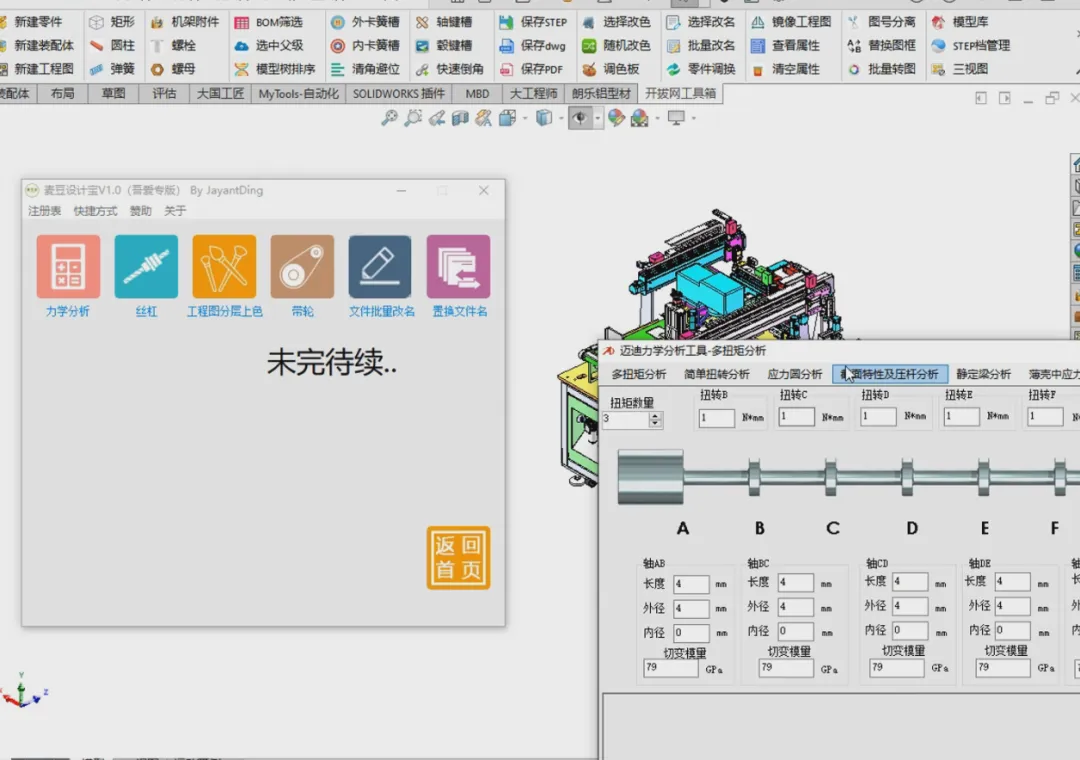Image resolution: width=1080 pixels, height=760 pixels.
Task: Click the 随机改色 random color tool
Action: pyautogui.click(x=617, y=45)
